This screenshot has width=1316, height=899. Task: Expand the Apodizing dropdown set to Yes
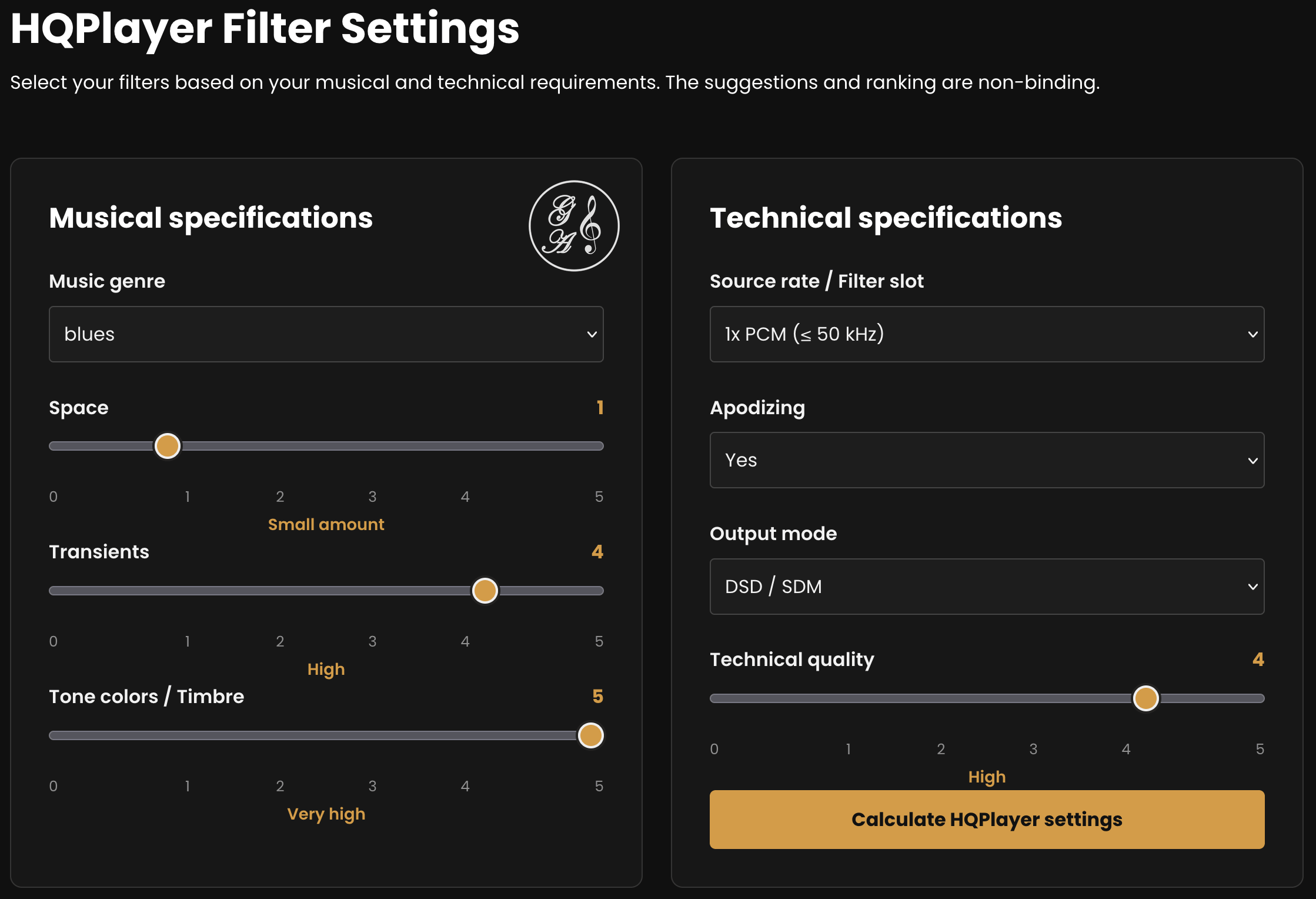(x=987, y=460)
